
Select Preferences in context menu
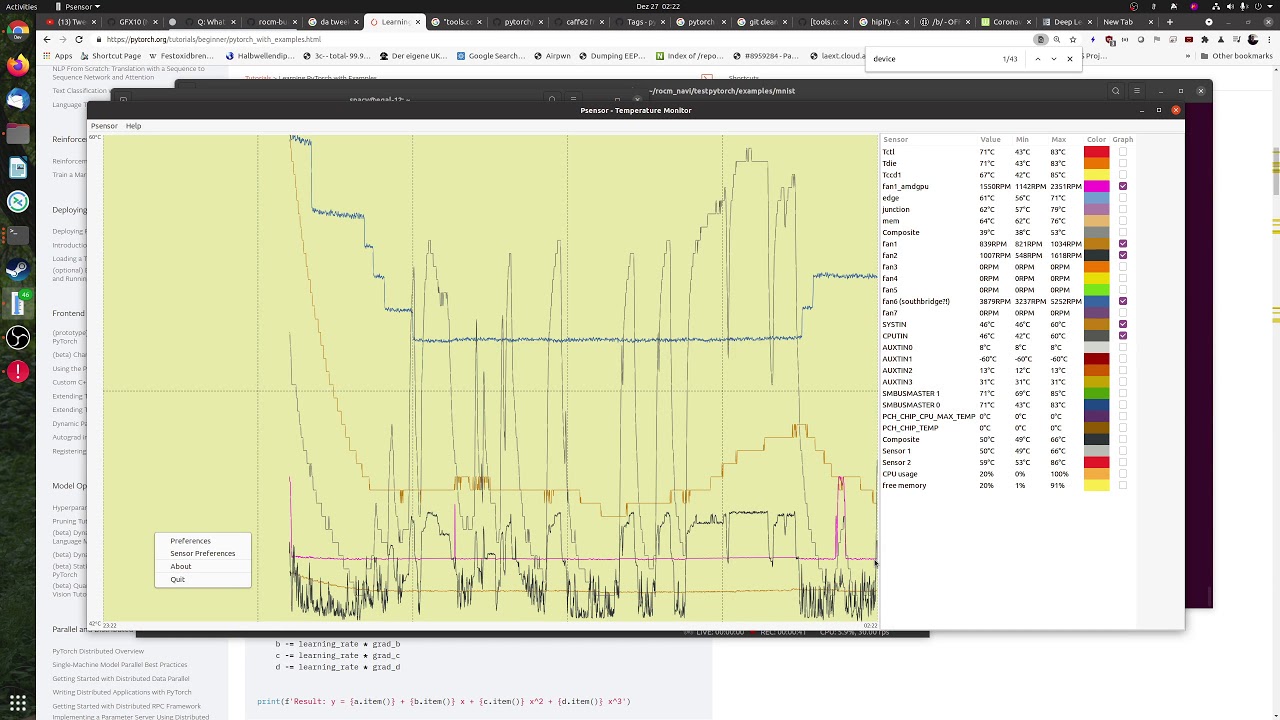coord(203,540)
